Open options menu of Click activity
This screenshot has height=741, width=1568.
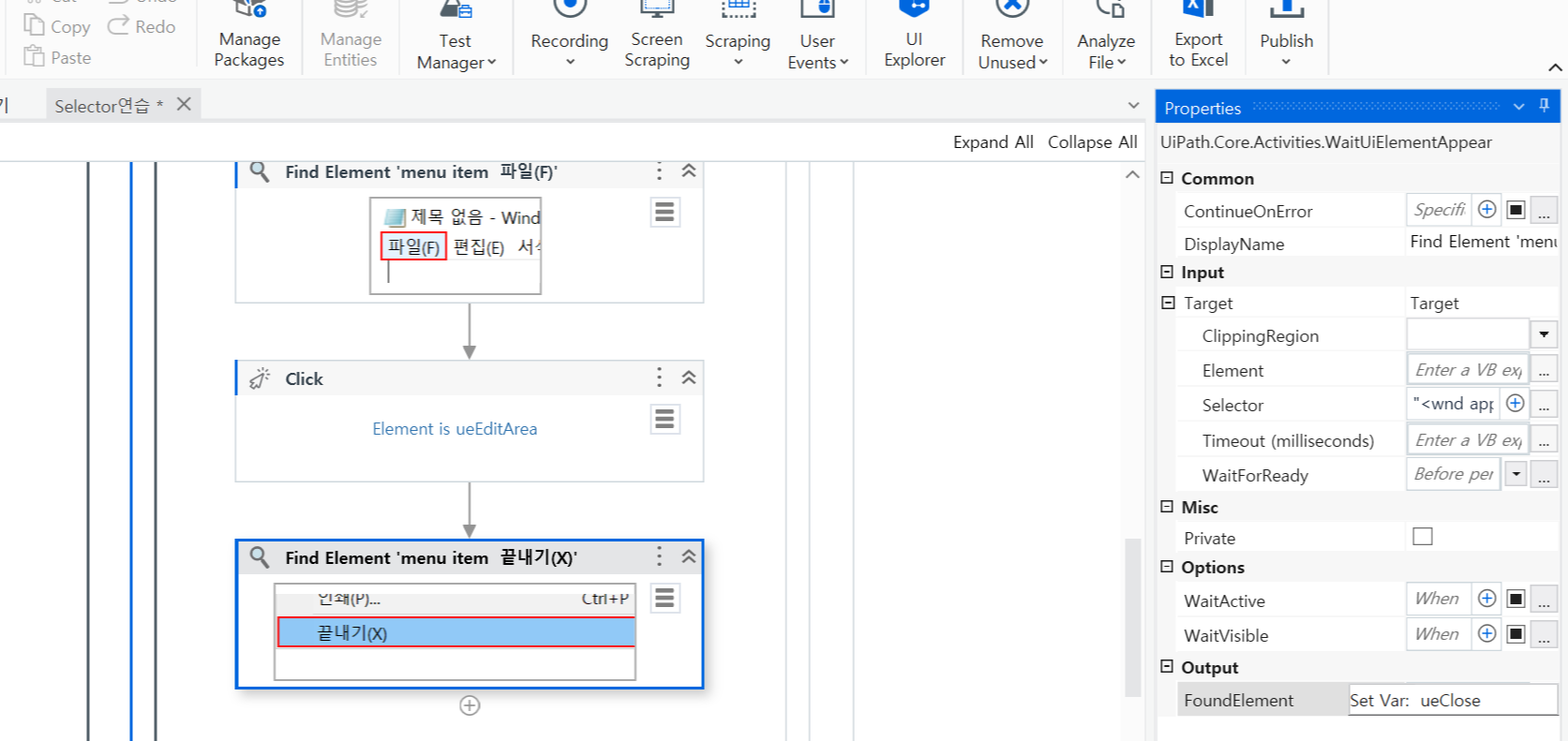[x=659, y=378]
